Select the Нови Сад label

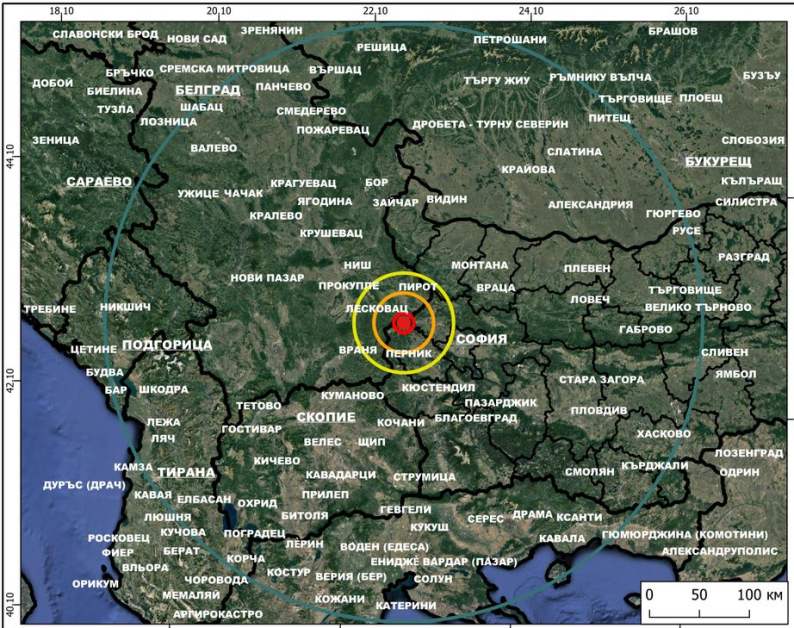point(196,39)
